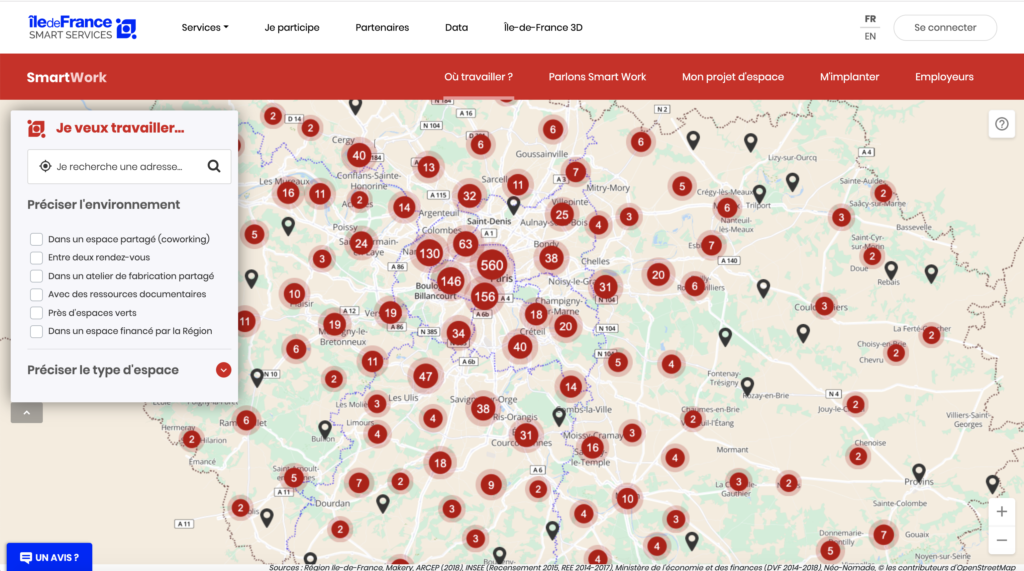Zoom out the map with minus button

1001,541
